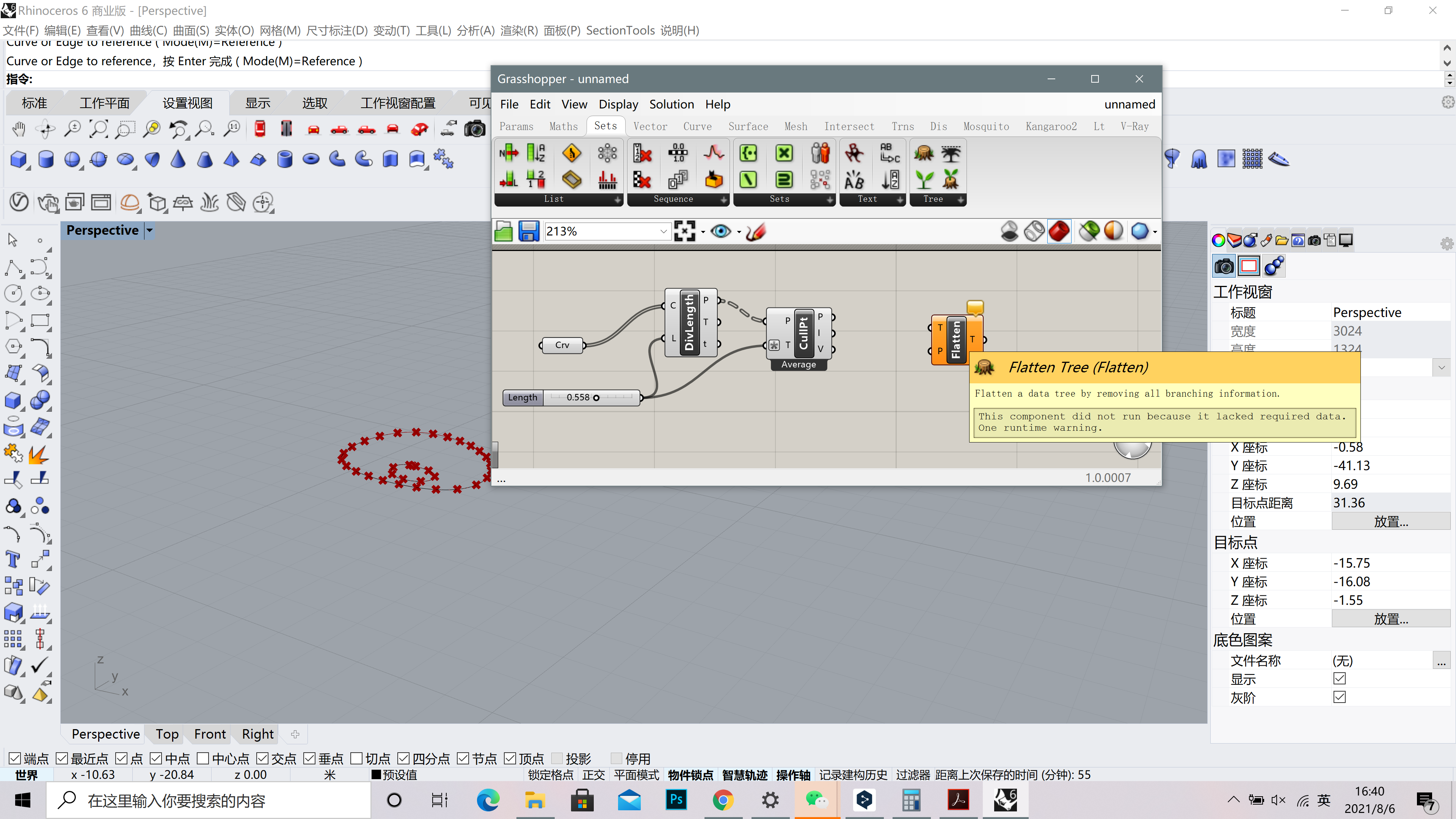Open the preview eye dropdown arrow
The image size is (1456, 819).
(739, 232)
